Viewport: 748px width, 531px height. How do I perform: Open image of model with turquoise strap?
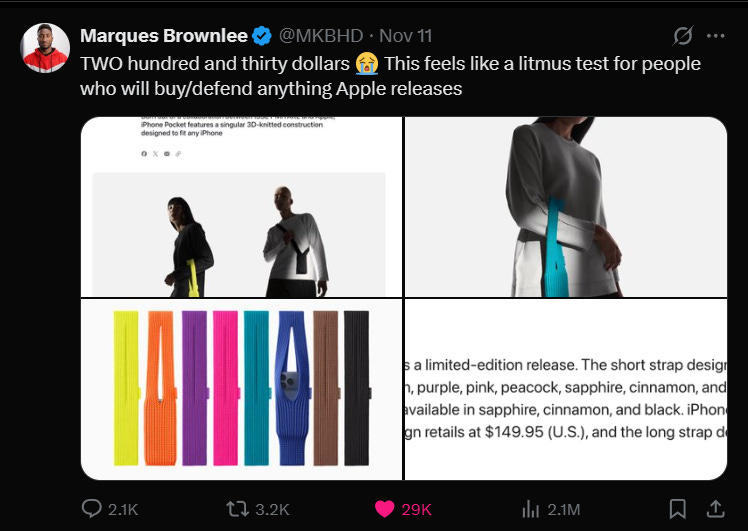click(566, 207)
